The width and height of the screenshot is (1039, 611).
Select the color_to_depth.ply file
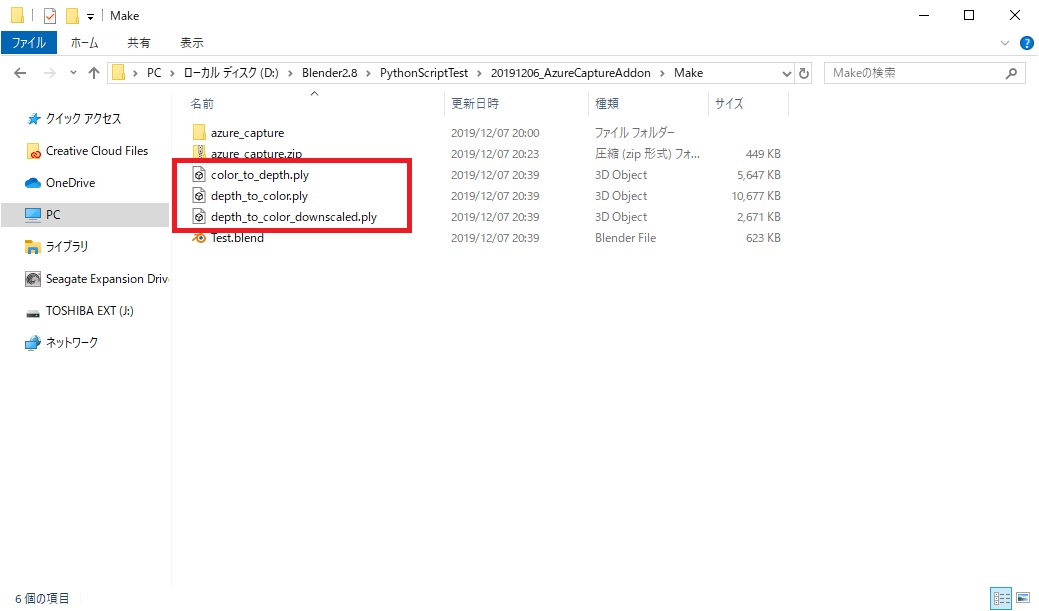[260, 175]
